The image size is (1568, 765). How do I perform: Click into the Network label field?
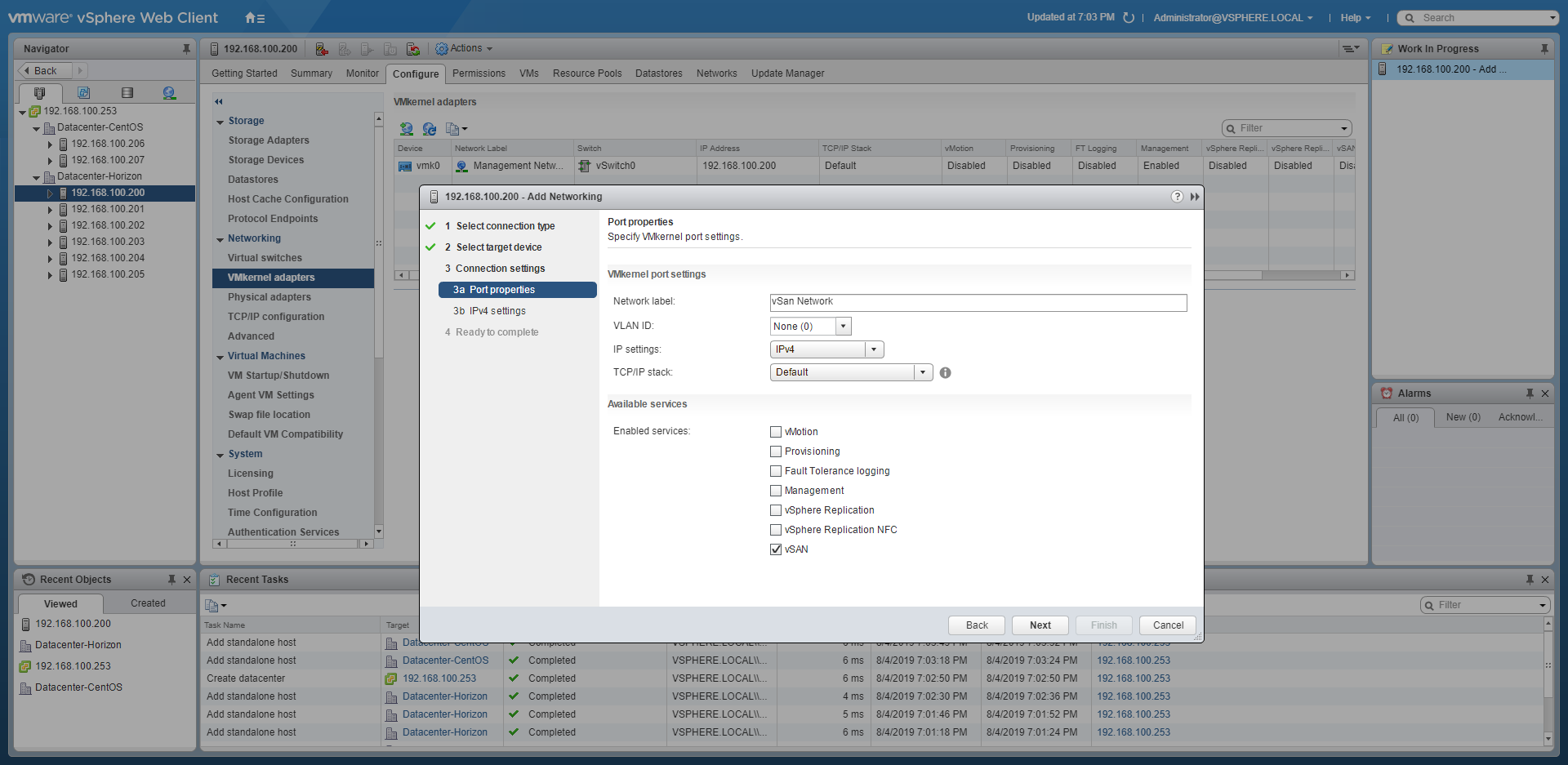point(978,302)
